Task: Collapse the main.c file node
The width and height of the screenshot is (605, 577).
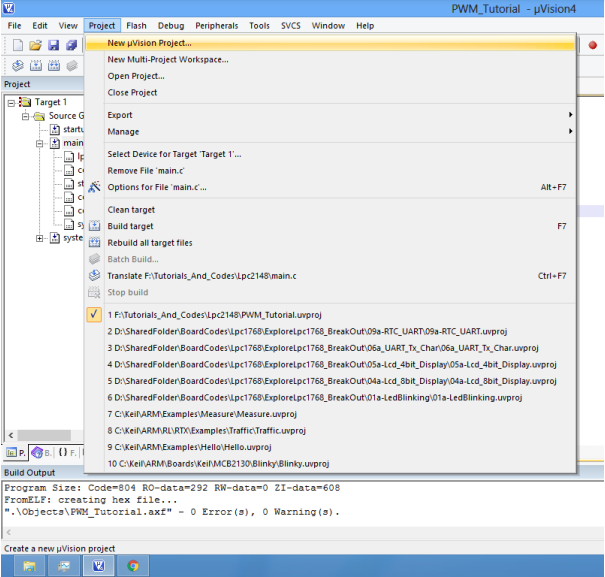Action: pyautogui.click(x=40, y=143)
